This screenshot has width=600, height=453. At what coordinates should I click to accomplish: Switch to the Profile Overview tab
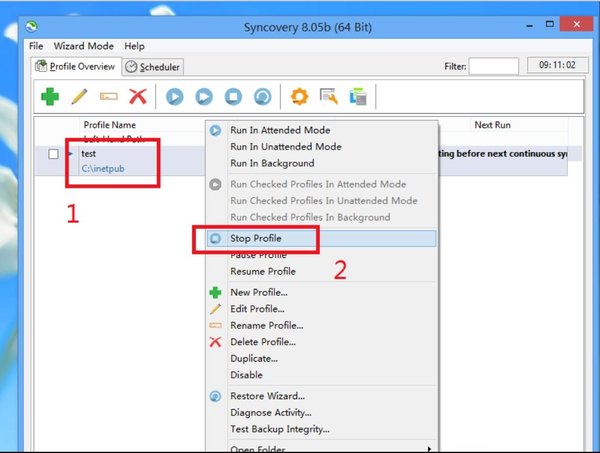pyautogui.click(x=76, y=67)
